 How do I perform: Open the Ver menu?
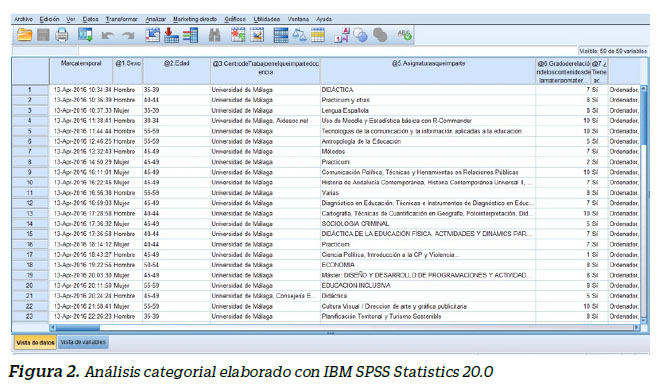tap(71, 19)
